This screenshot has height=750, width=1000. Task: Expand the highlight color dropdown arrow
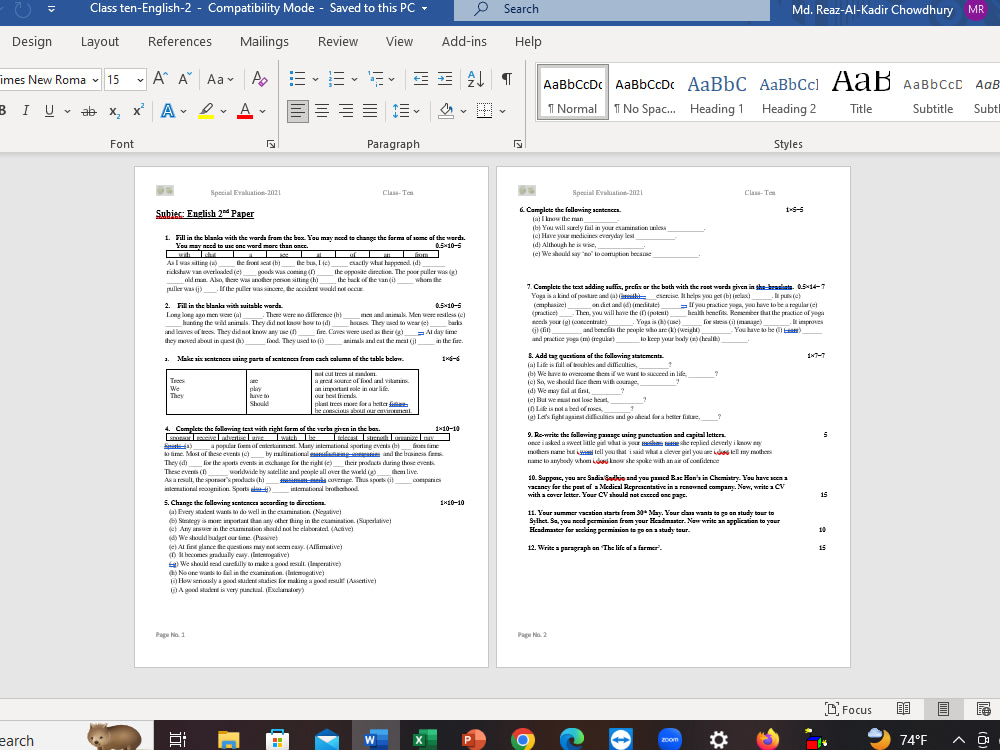click(x=223, y=111)
